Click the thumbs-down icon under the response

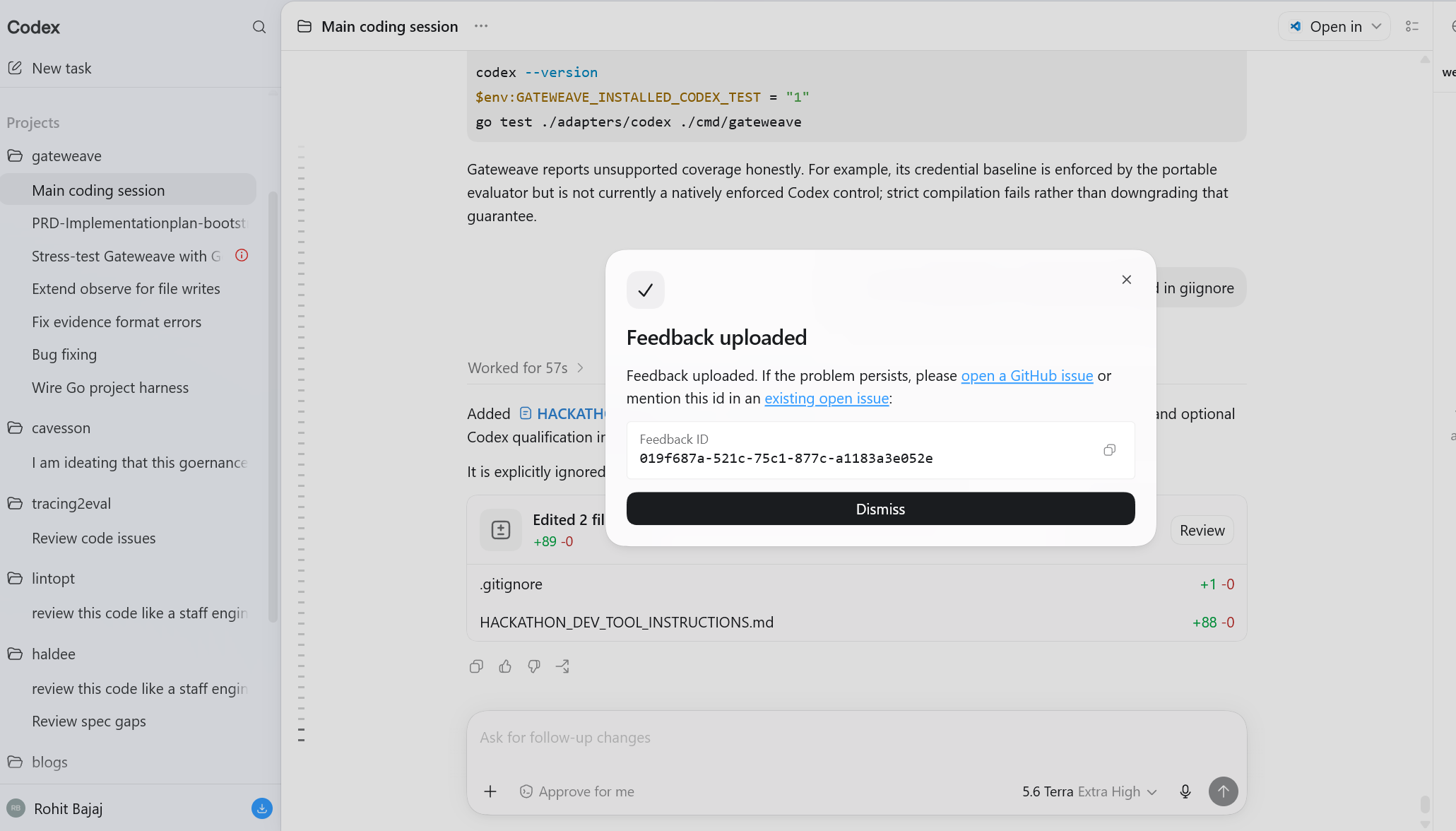[x=534, y=666]
